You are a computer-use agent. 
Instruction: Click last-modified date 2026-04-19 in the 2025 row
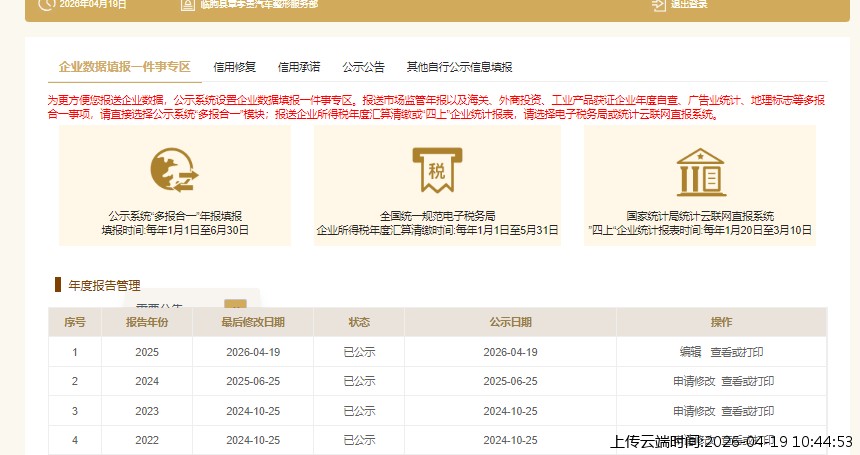click(x=253, y=352)
